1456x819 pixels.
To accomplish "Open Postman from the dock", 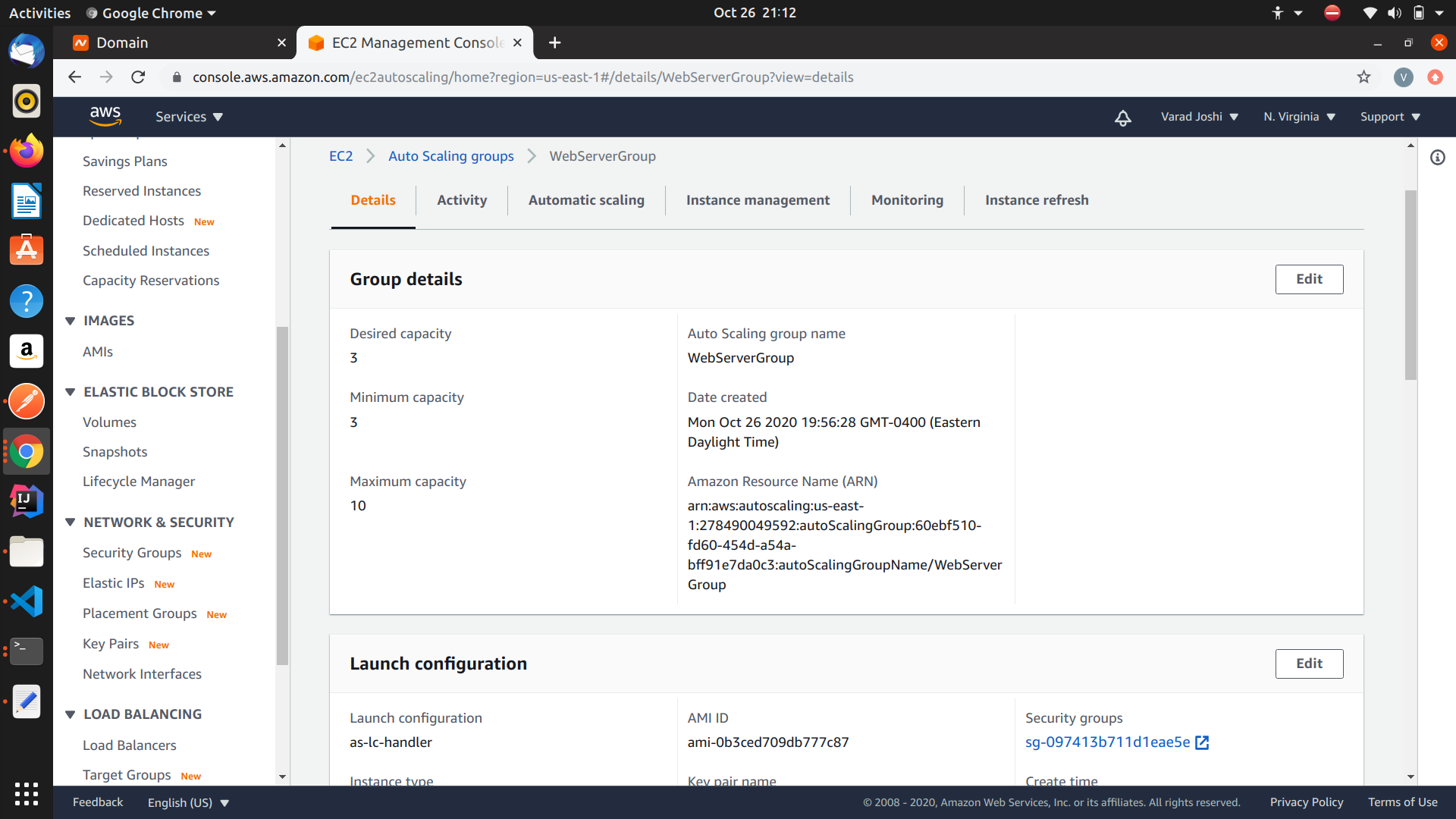I will click(27, 401).
